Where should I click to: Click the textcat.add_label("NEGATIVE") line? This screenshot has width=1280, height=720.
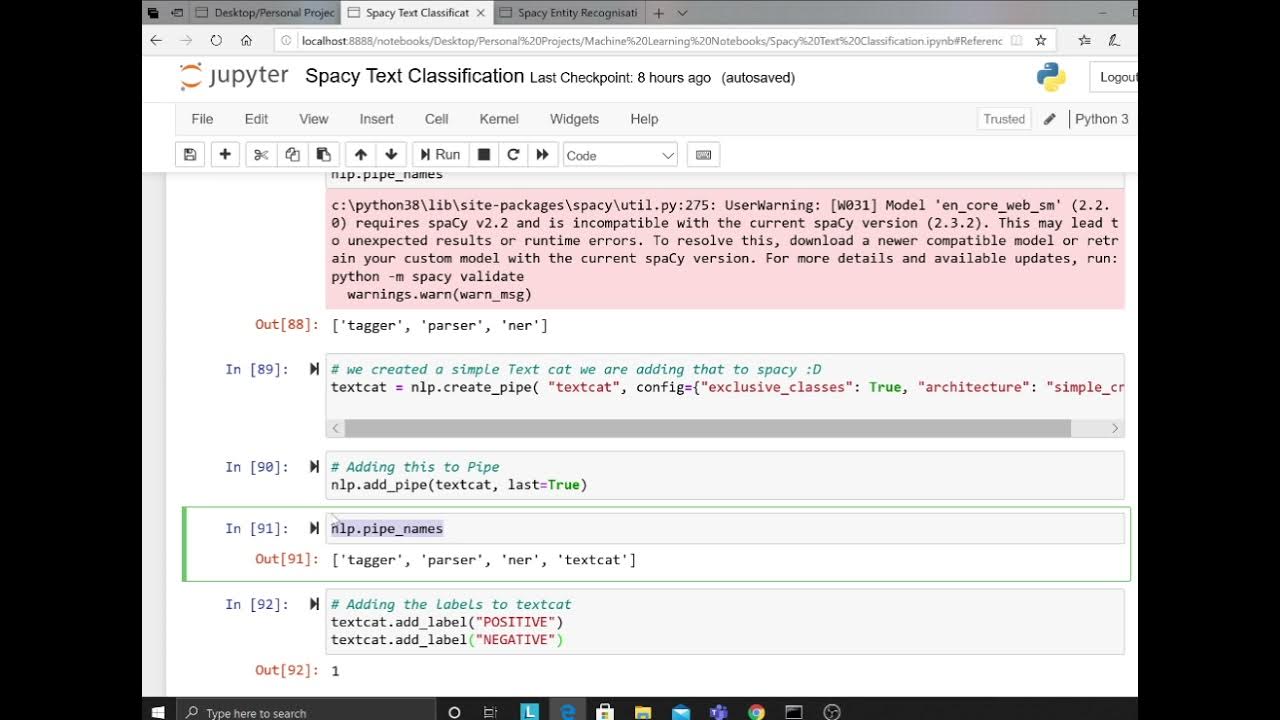pos(447,640)
